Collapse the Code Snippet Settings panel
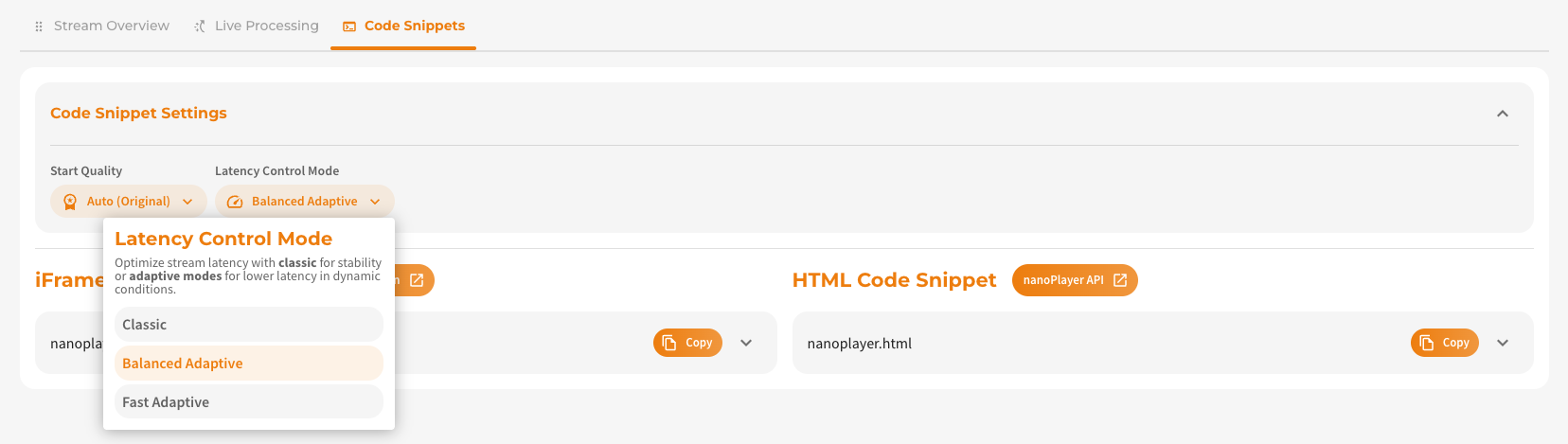The width and height of the screenshot is (1568, 444). click(1502, 114)
